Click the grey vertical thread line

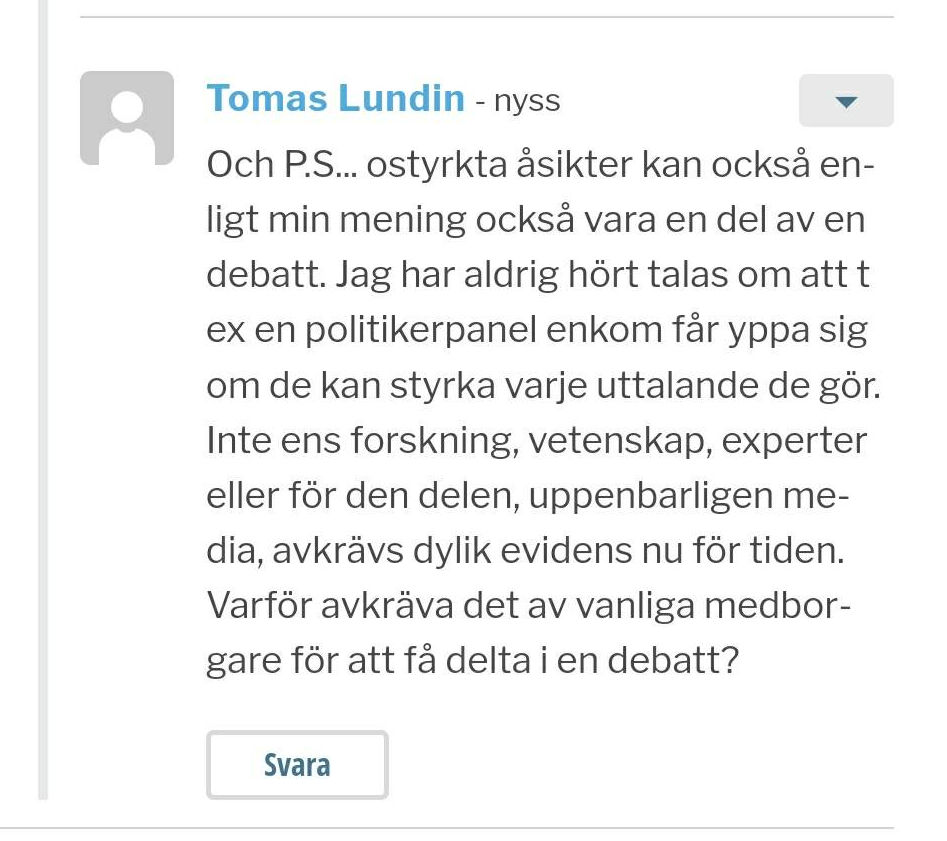pyautogui.click(x=43, y=400)
